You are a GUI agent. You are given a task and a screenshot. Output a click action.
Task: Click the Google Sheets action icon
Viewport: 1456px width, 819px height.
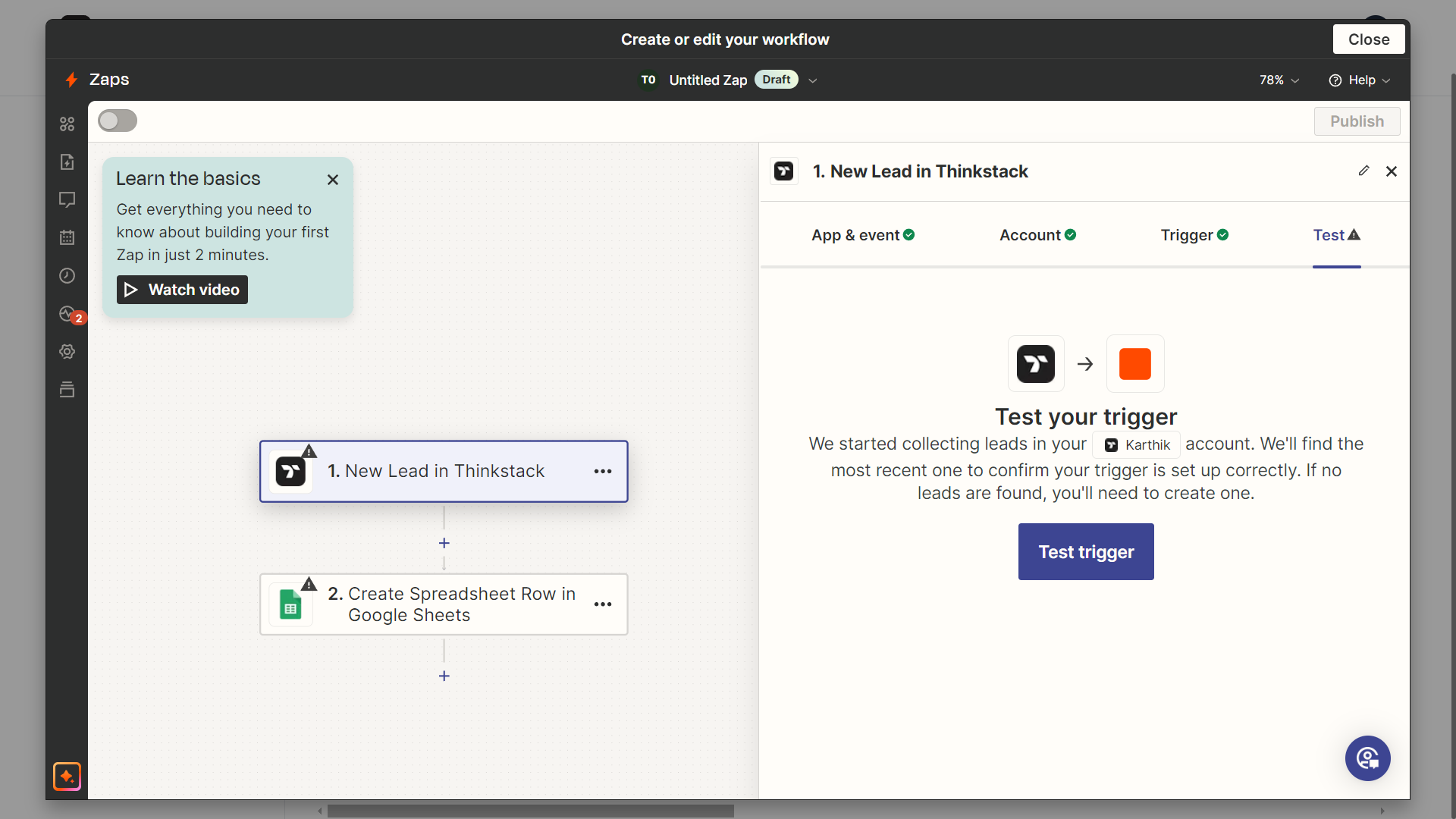coord(291,604)
